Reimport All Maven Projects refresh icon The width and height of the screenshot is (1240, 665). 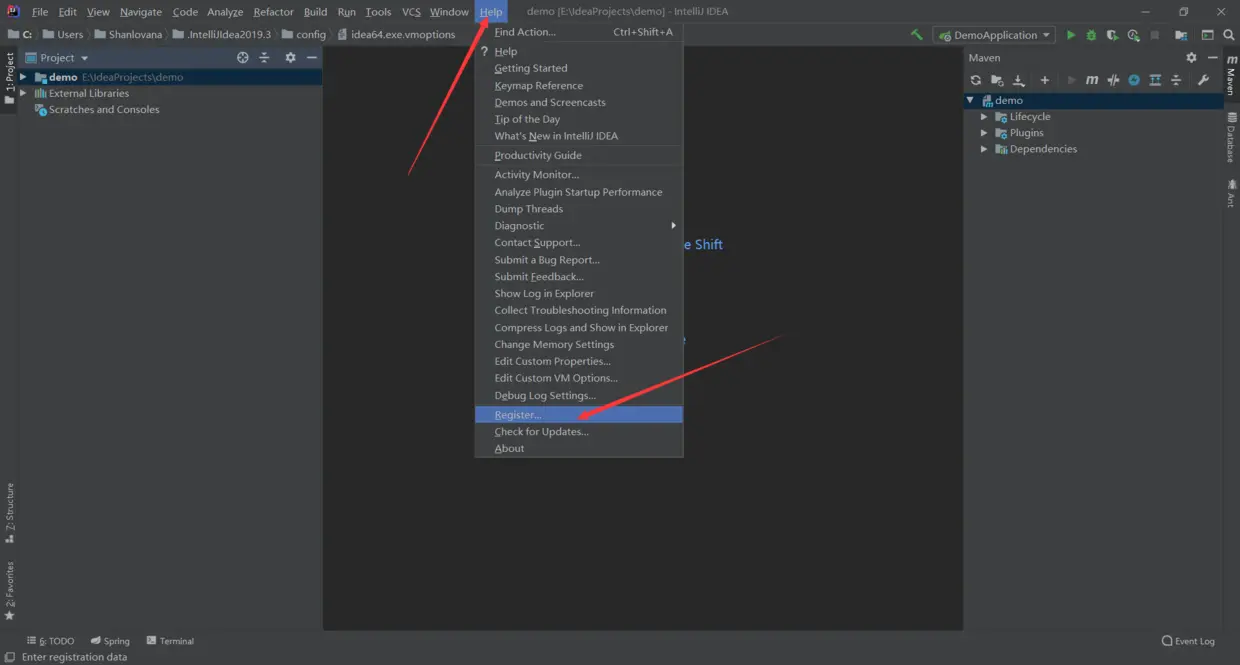coord(977,80)
